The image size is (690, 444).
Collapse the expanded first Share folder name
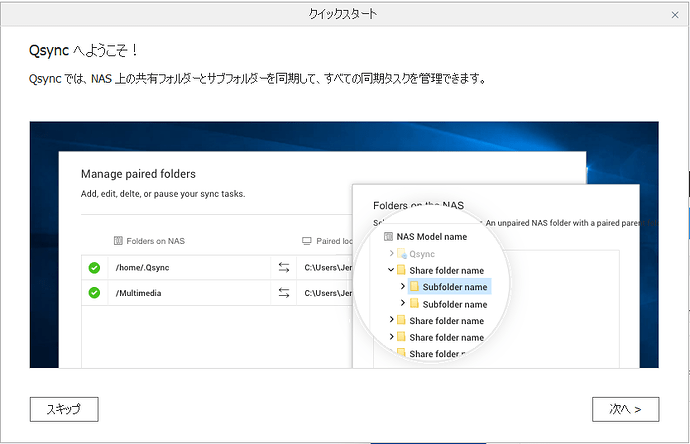391,270
